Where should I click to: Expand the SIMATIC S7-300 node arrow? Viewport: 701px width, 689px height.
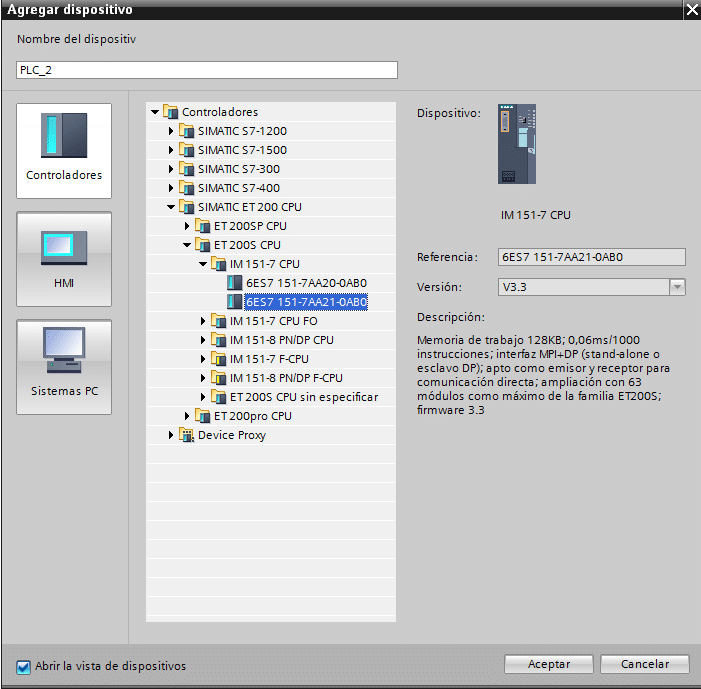[x=171, y=169]
